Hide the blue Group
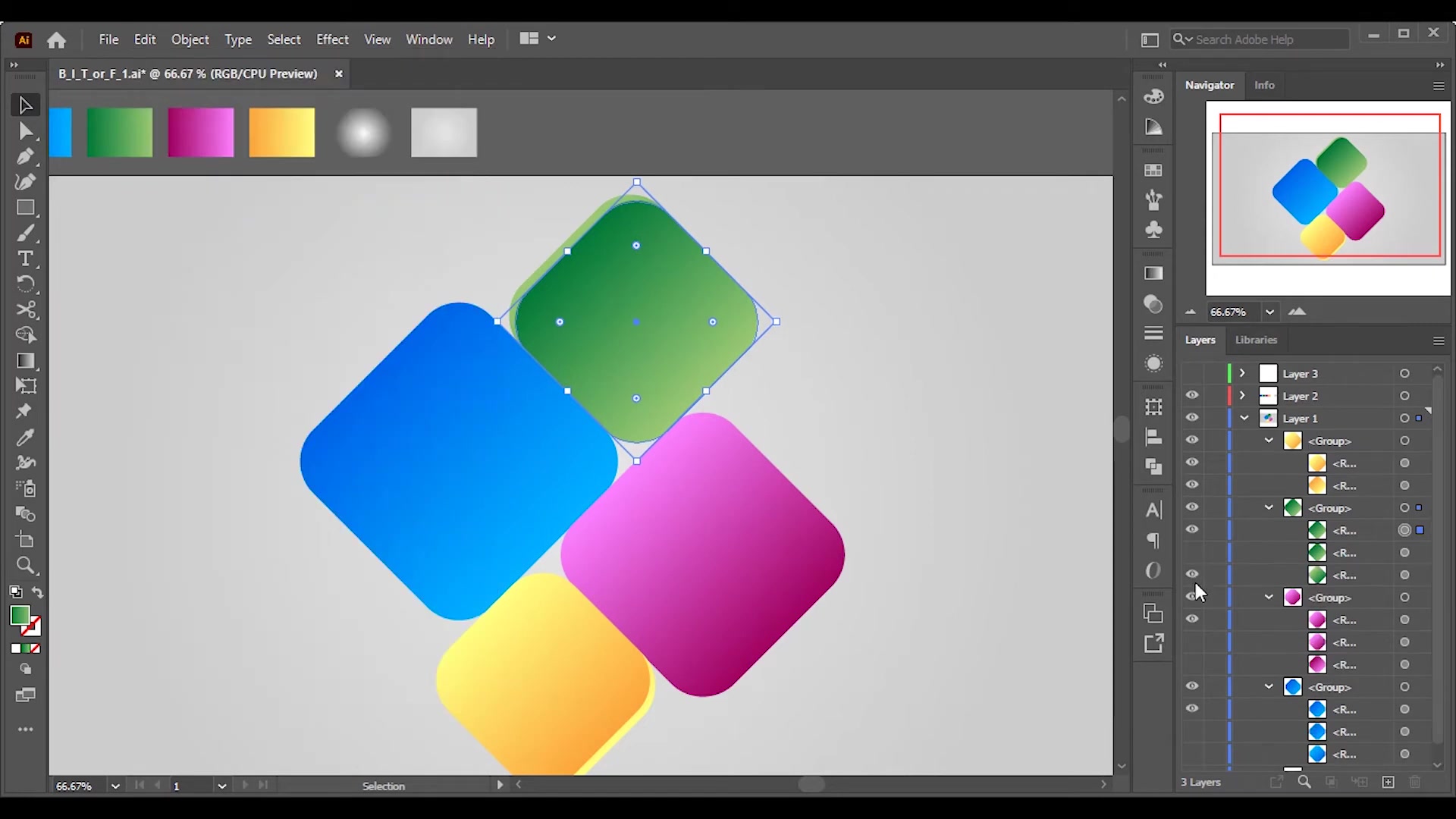The width and height of the screenshot is (1456, 819). point(1192,686)
